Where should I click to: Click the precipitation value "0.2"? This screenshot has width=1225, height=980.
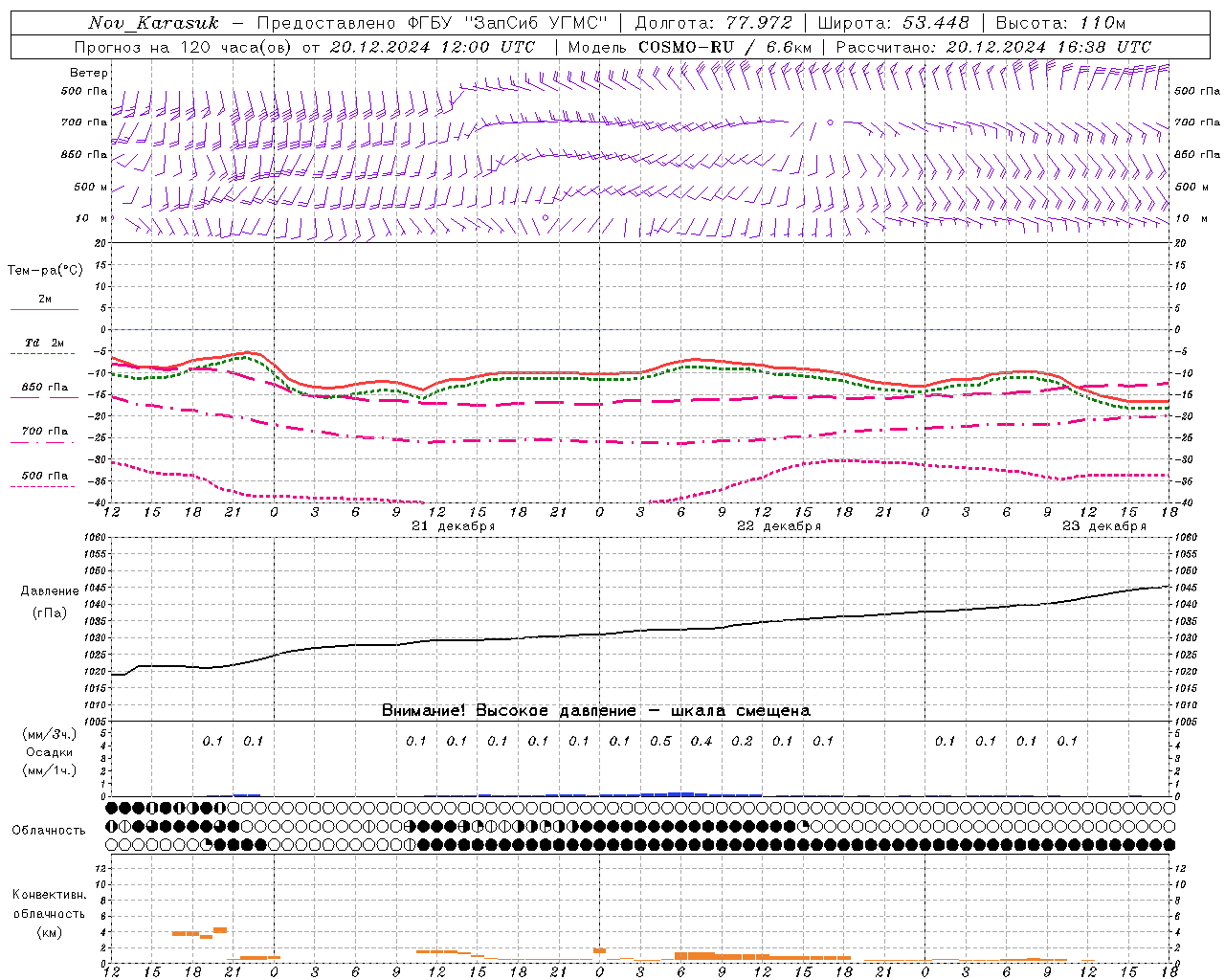pyautogui.click(x=742, y=741)
